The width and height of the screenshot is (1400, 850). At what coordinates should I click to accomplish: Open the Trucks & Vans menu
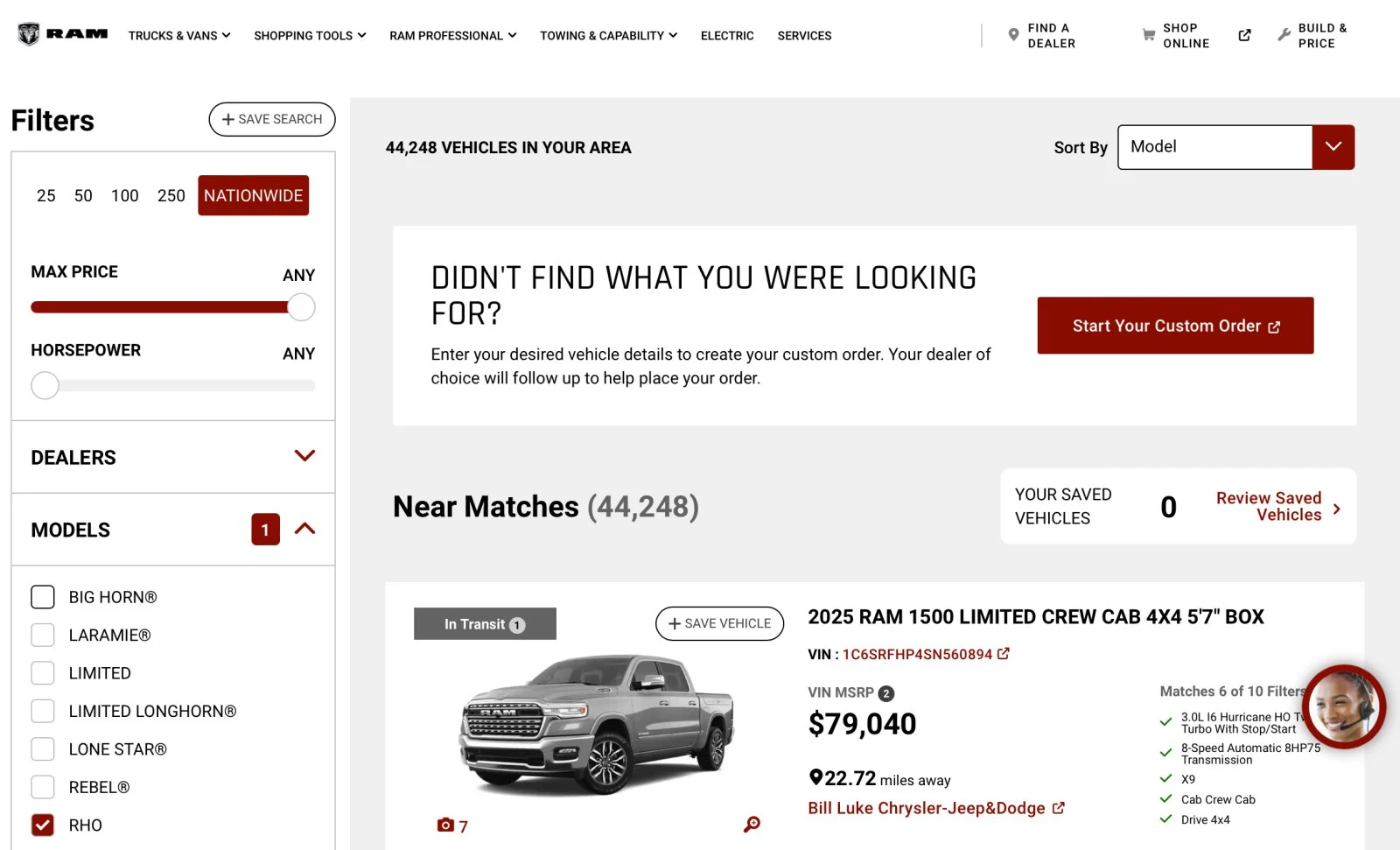(x=179, y=36)
